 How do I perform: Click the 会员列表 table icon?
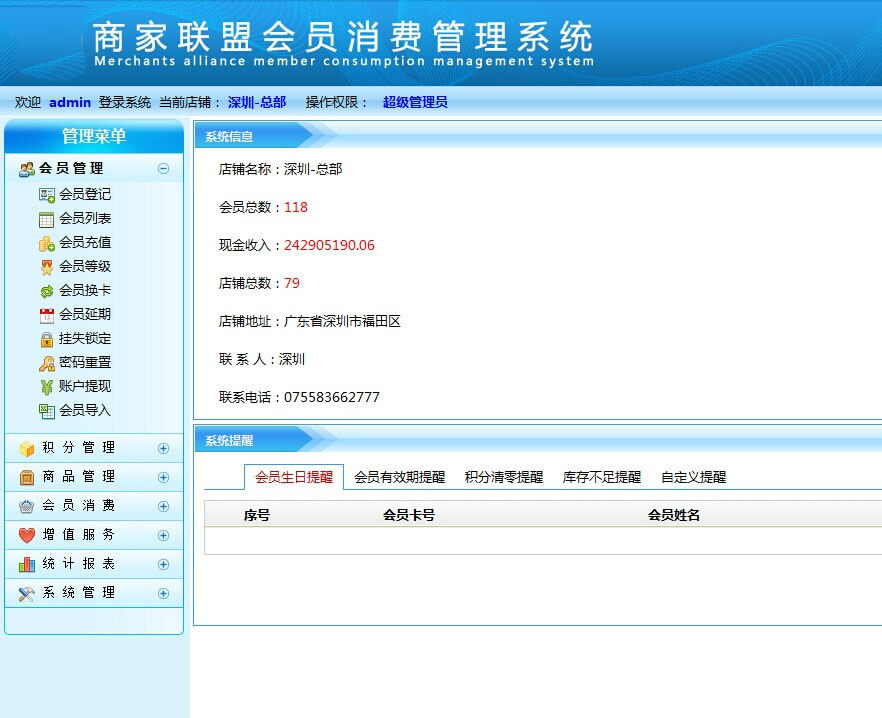point(47,219)
